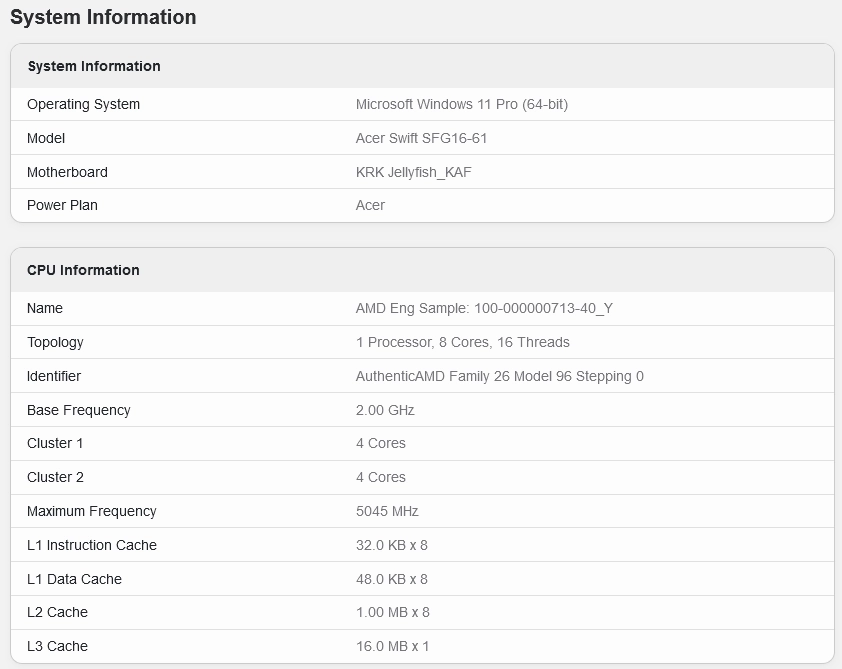
Task: Click the Acer Swift SFG16-61 model value
Action: (x=422, y=138)
